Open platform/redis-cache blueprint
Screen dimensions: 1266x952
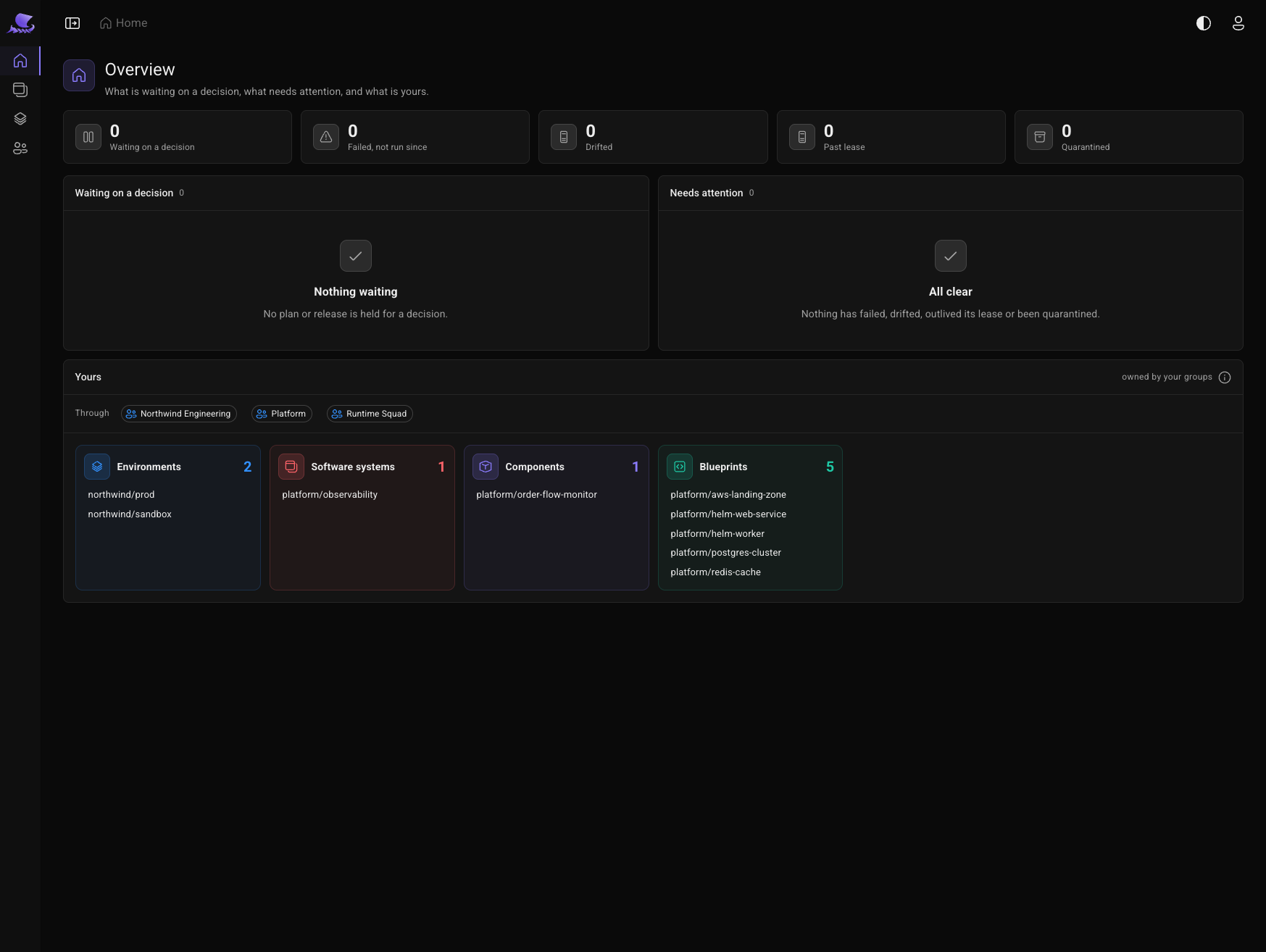click(x=716, y=572)
